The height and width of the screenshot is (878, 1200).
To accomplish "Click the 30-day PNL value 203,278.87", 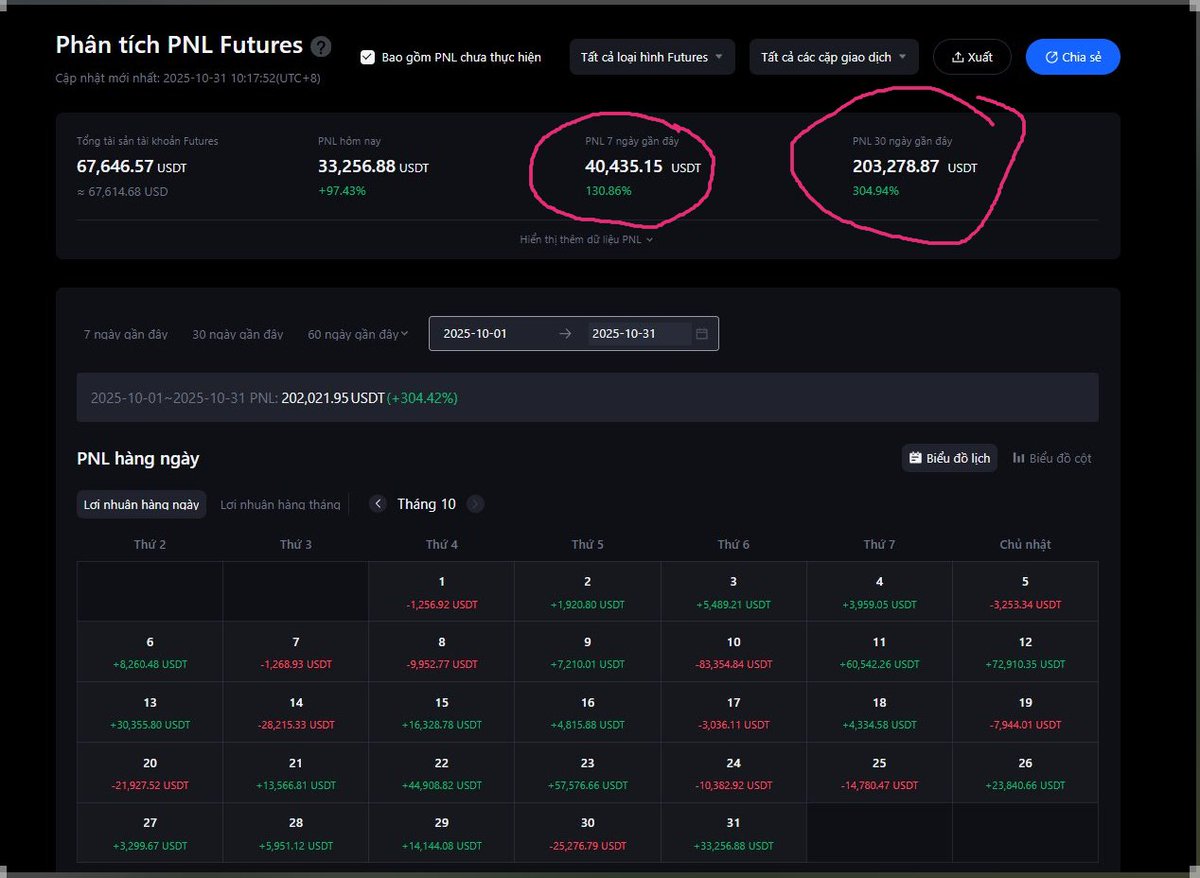I will (896, 167).
